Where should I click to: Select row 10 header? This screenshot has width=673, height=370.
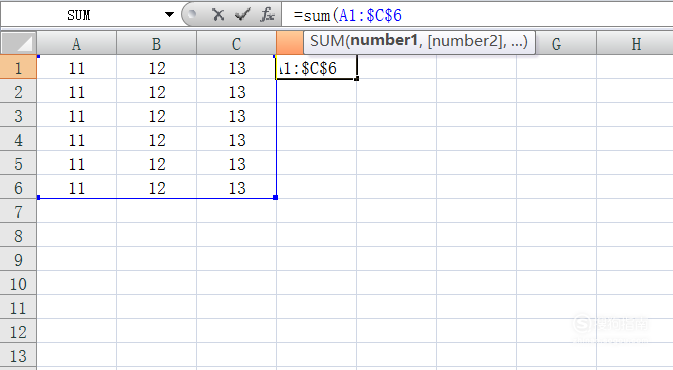18,284
